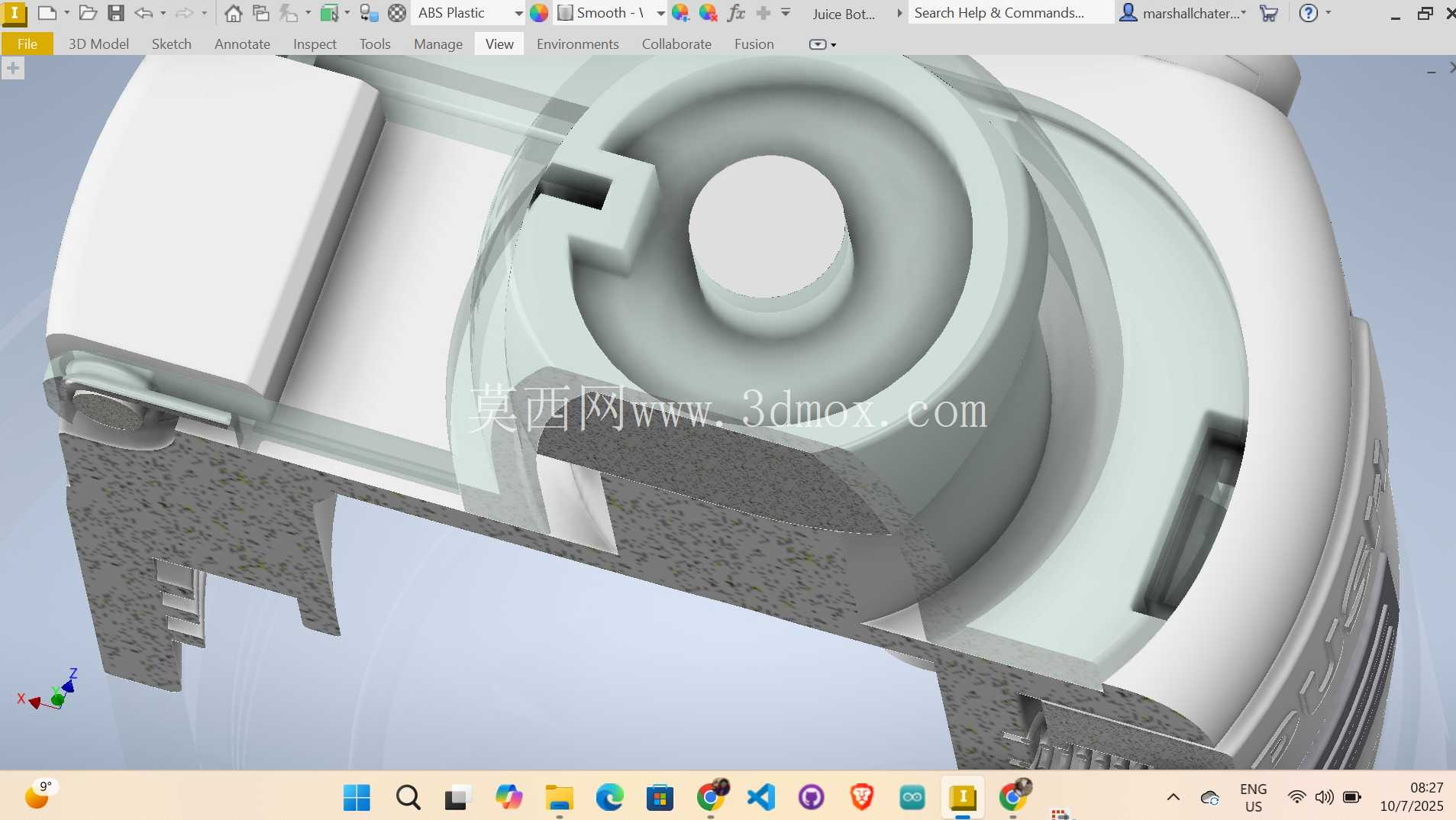Expand the Help dropdown arrow

coord(1328,13)
